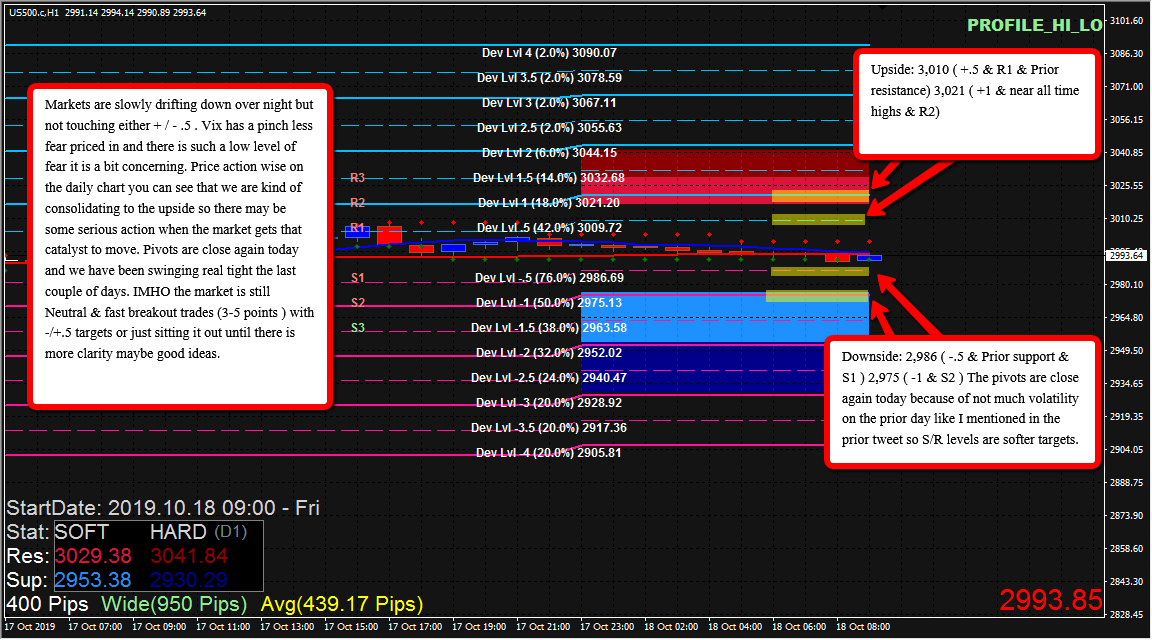
Task: Select the S1 pivot level label
Action: 357,278
